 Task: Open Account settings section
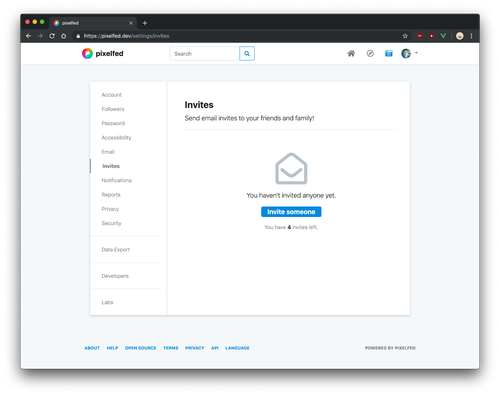click(112, 95)
